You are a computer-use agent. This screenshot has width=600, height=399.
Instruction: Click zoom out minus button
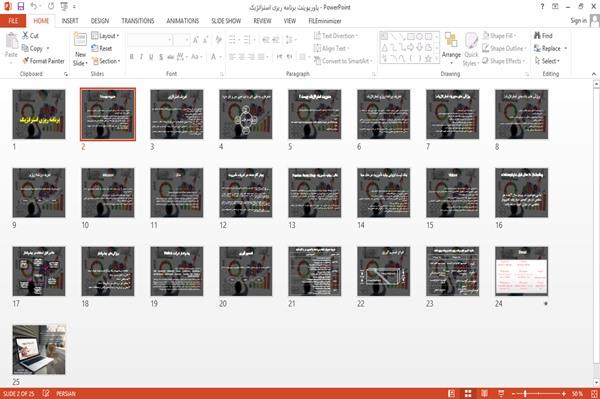(514, 394)
